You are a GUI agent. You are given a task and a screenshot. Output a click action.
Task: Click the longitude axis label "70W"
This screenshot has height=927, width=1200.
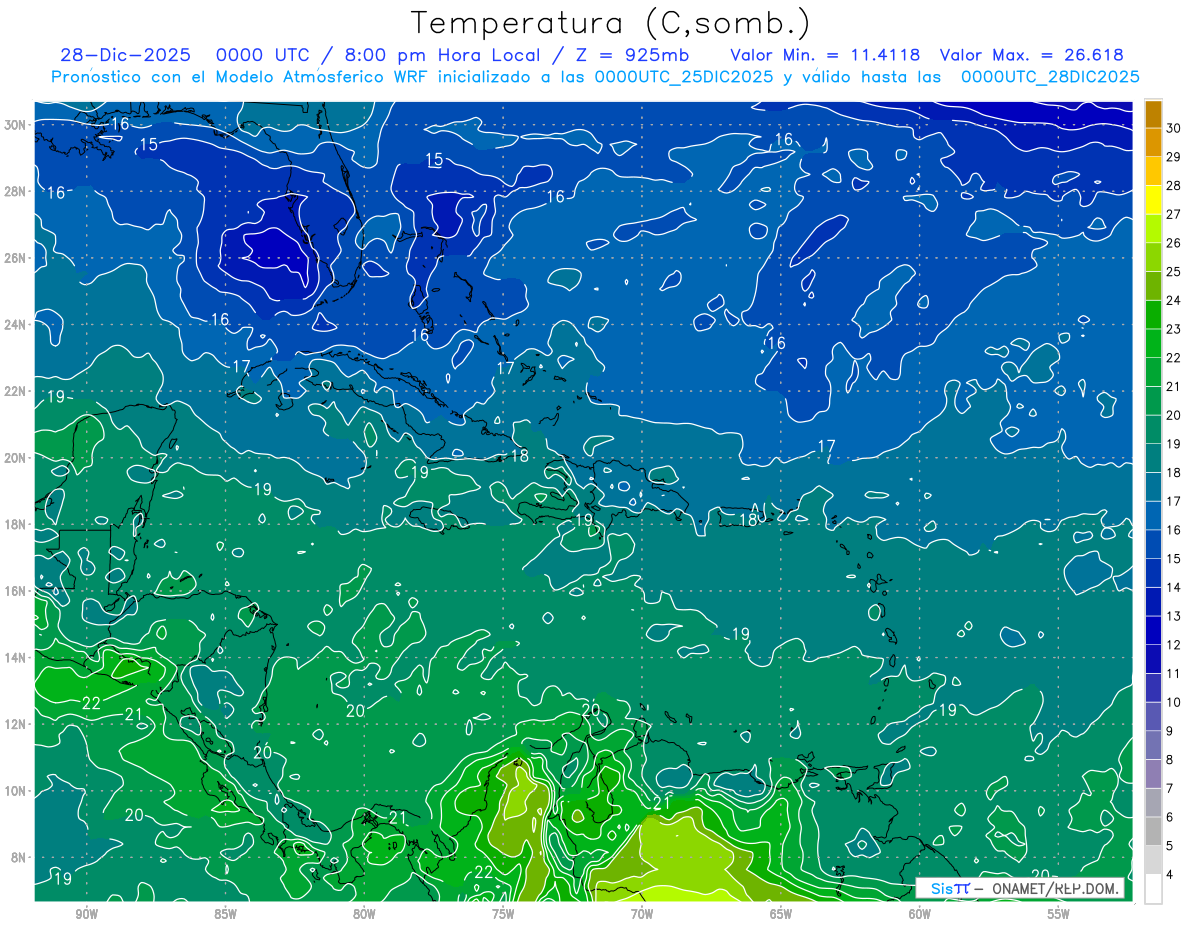(x=642, y=915)
